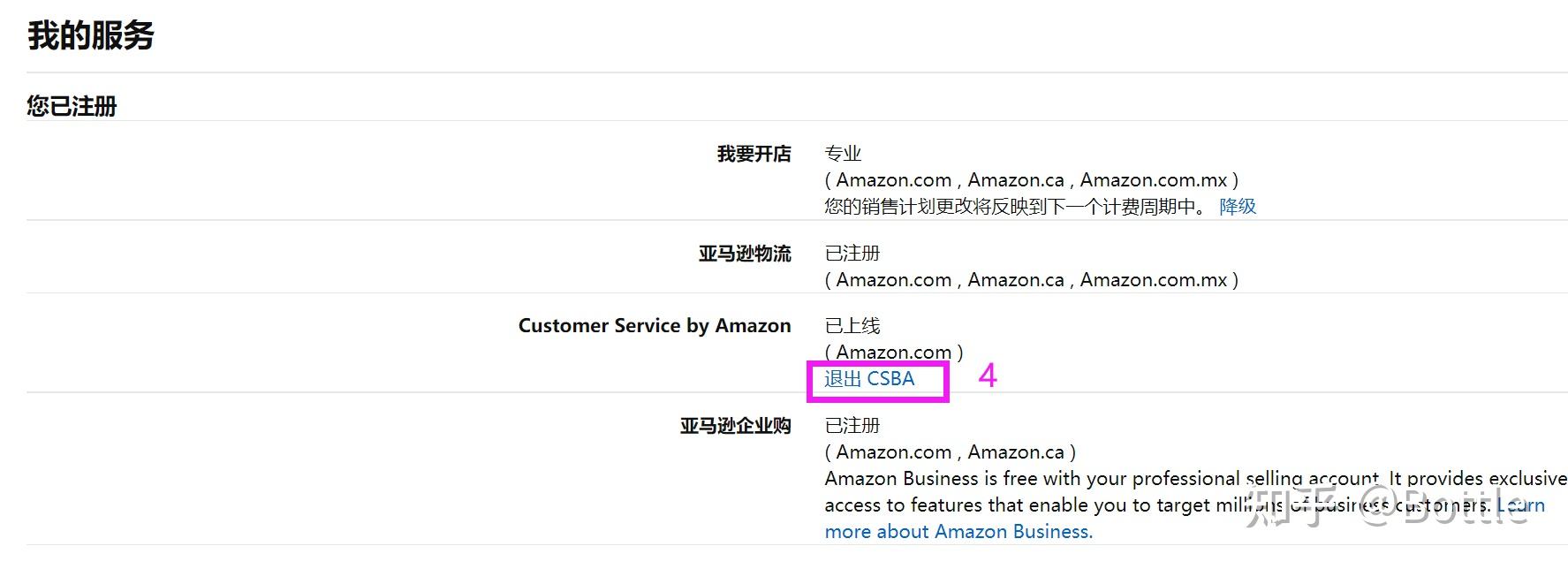
Task: Select the Customer Service by Amazon label
Action: click(653, 325)
